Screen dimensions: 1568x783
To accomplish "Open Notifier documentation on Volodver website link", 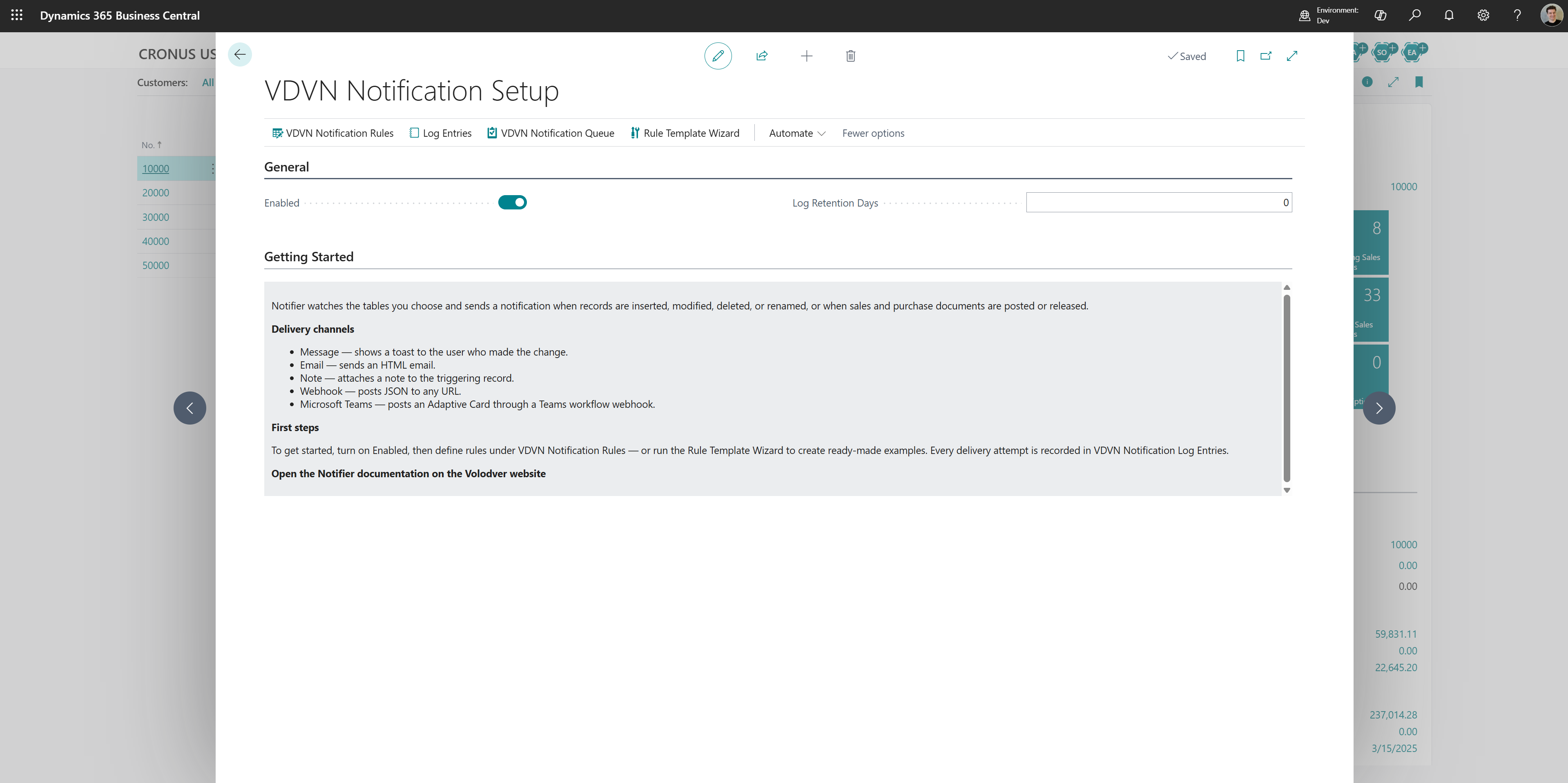I will tap(408, 473).
